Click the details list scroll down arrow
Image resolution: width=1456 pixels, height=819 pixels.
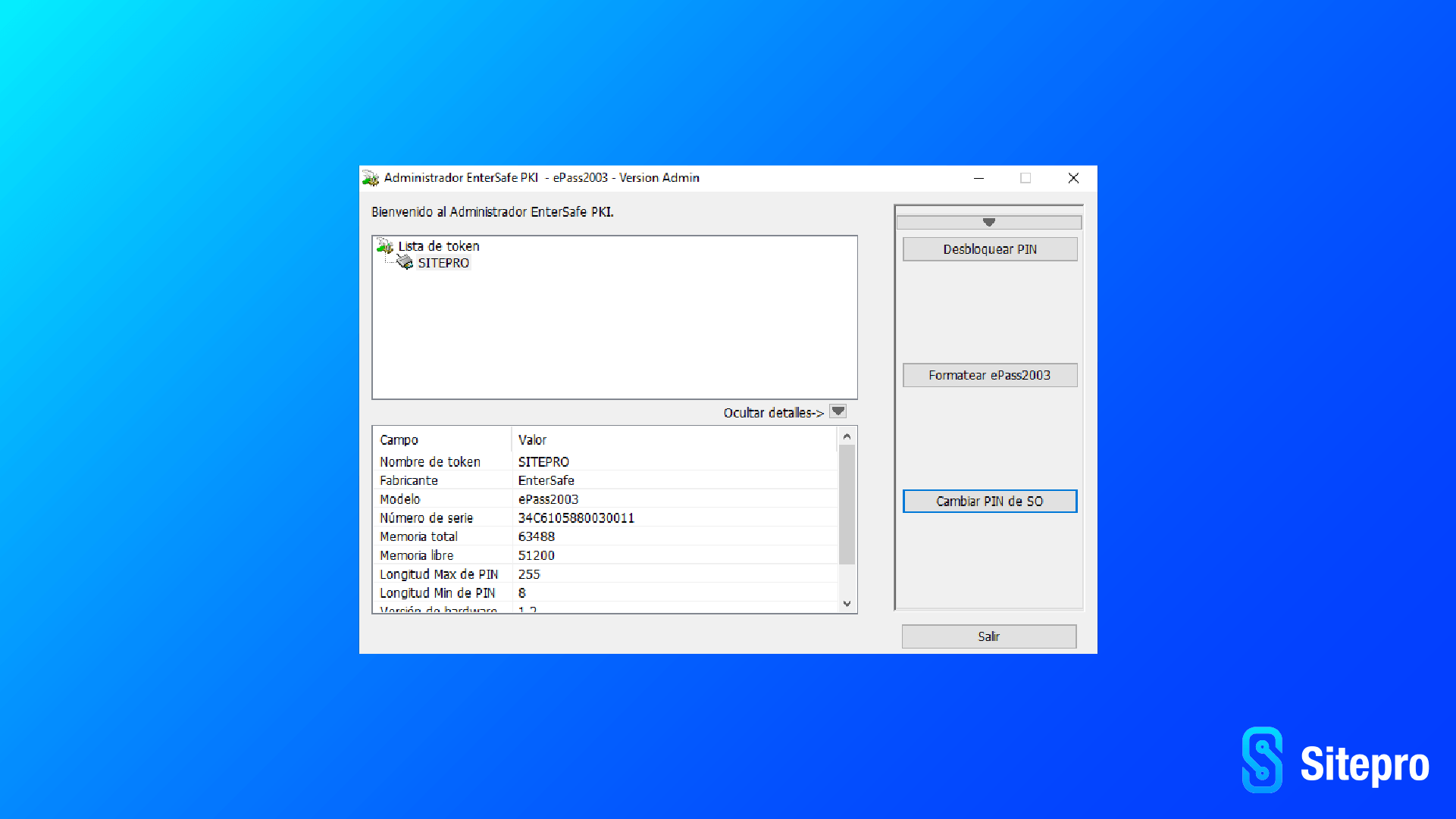click(x=847, y=604)
